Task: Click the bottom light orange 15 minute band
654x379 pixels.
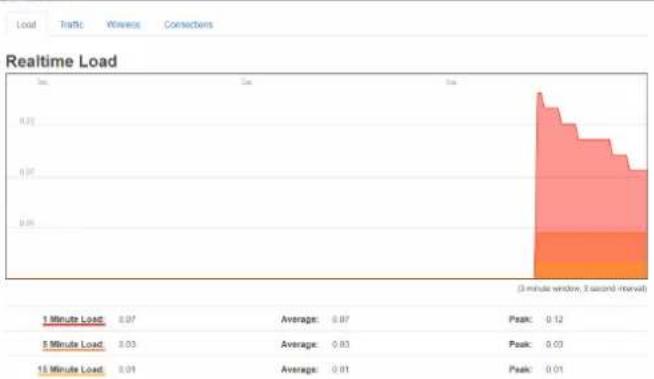Action: coord(591,270)
